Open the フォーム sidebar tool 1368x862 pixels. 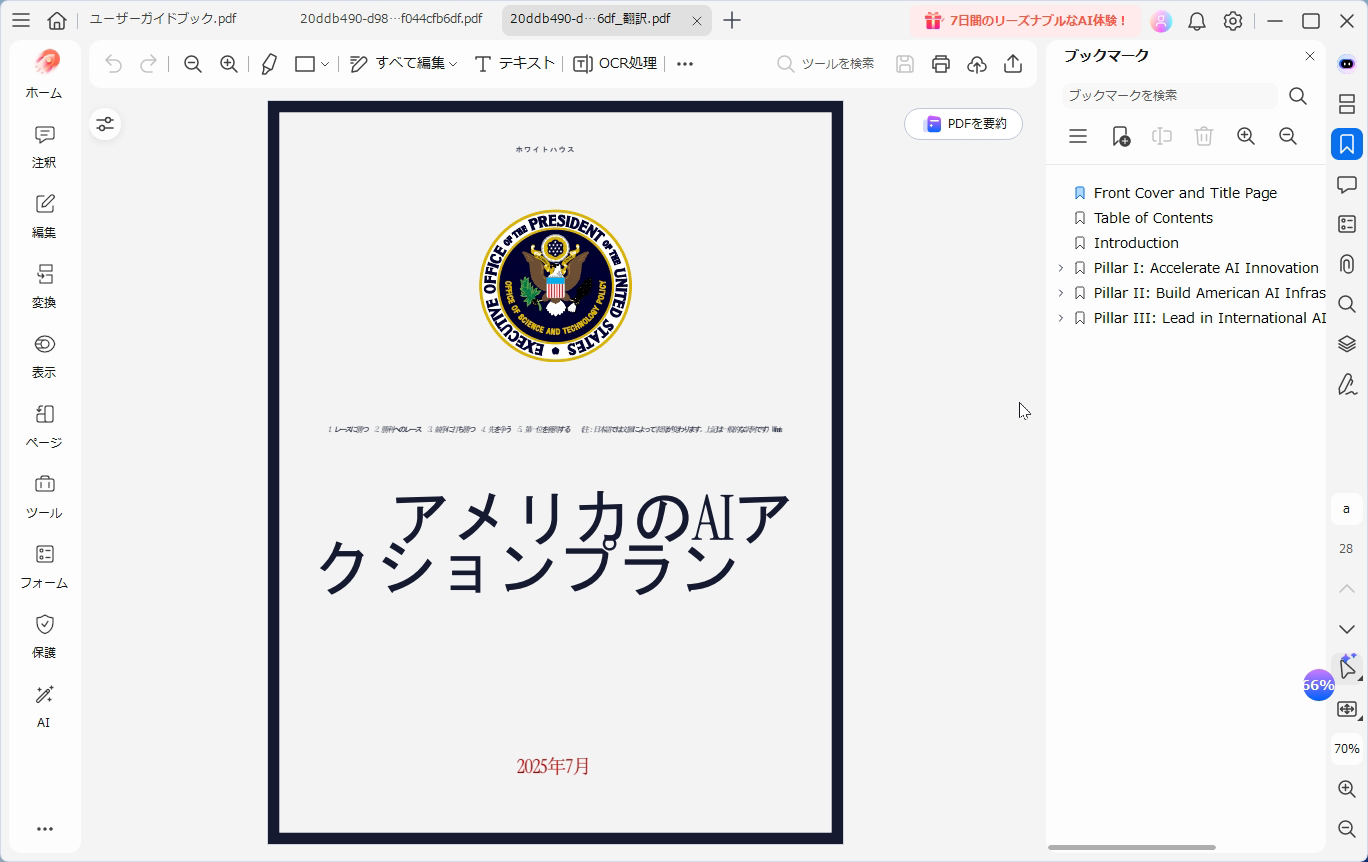coord(43,566)
